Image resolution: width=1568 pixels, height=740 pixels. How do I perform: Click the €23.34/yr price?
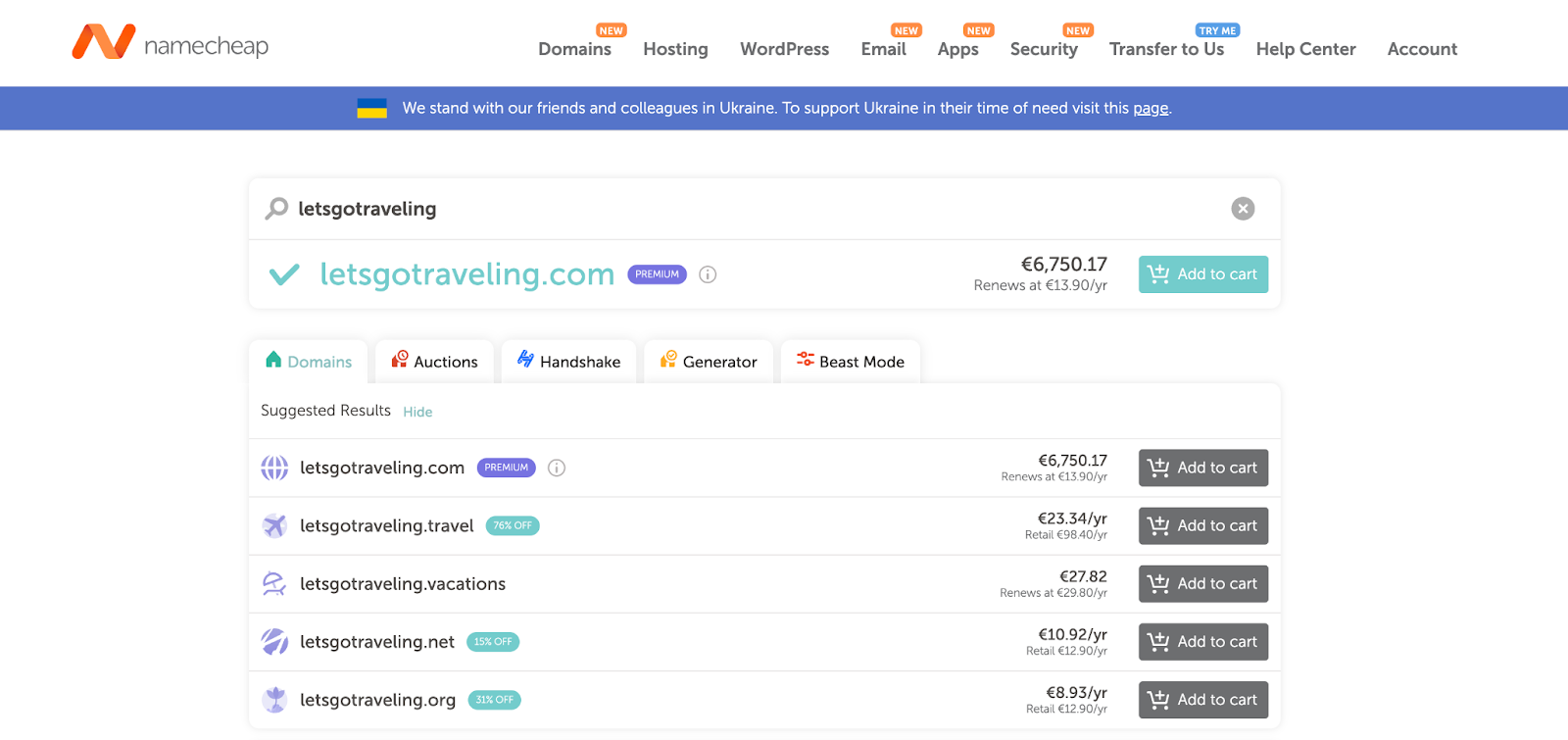tap(1072, 518)
